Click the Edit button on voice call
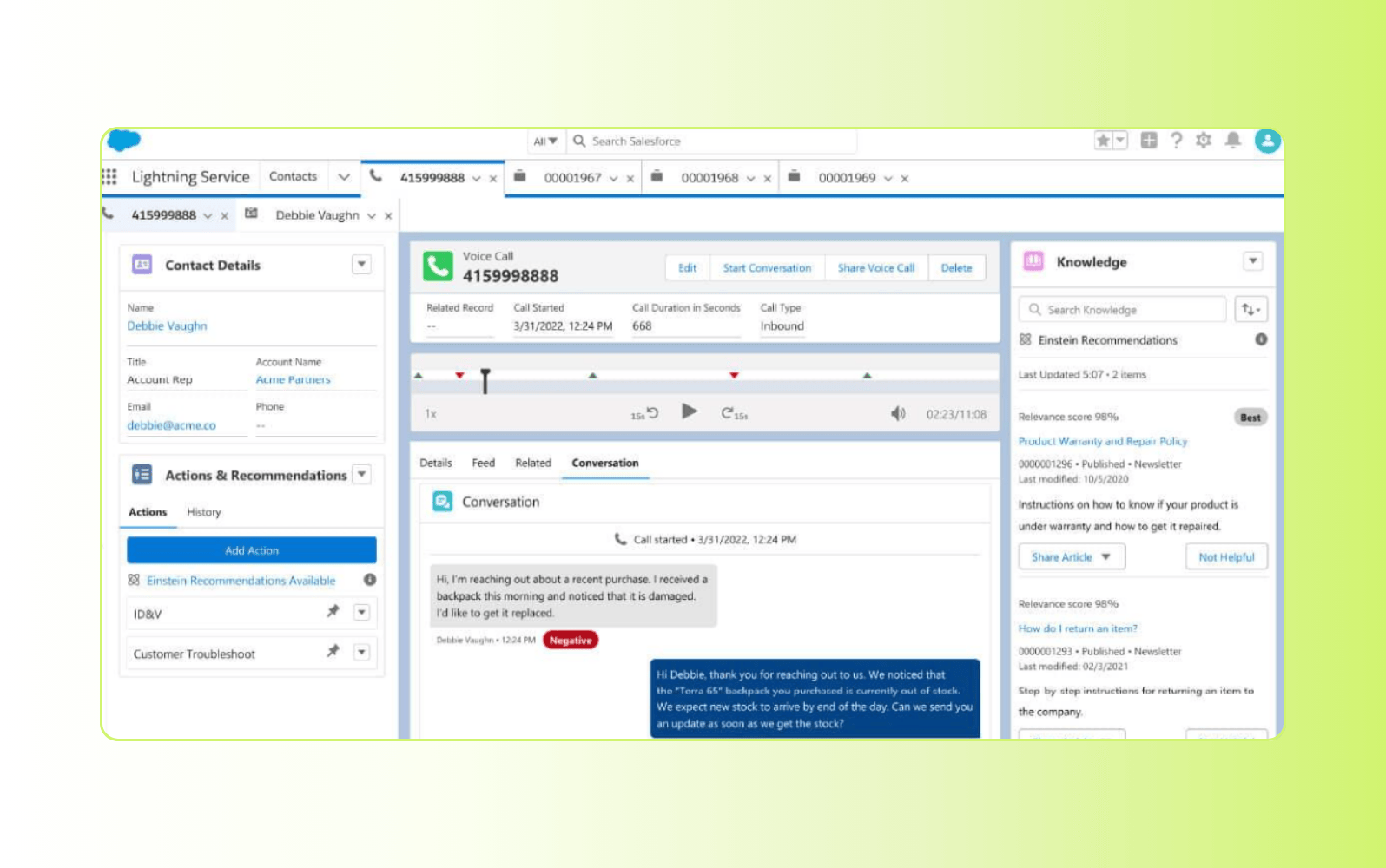The width and height of the screenshot is (1386, 868). click(688, 268)
